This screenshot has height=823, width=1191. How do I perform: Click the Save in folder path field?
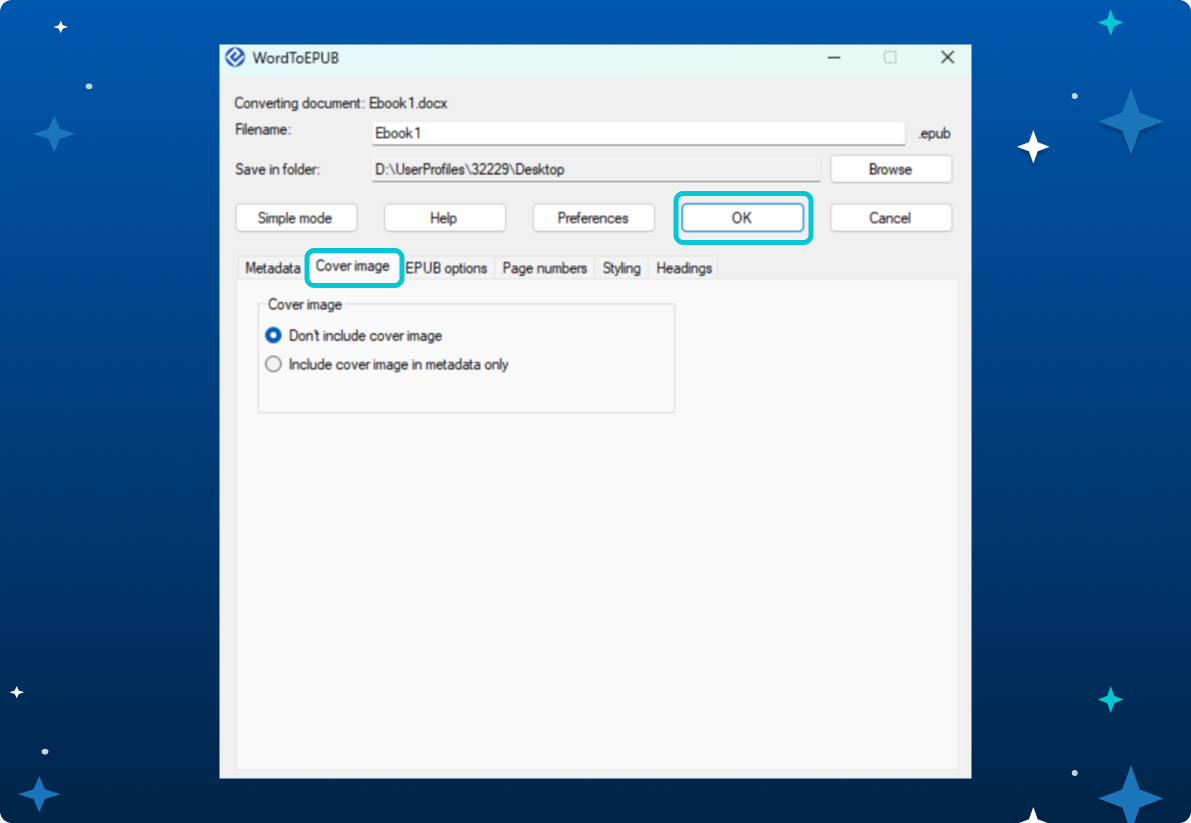596,170
